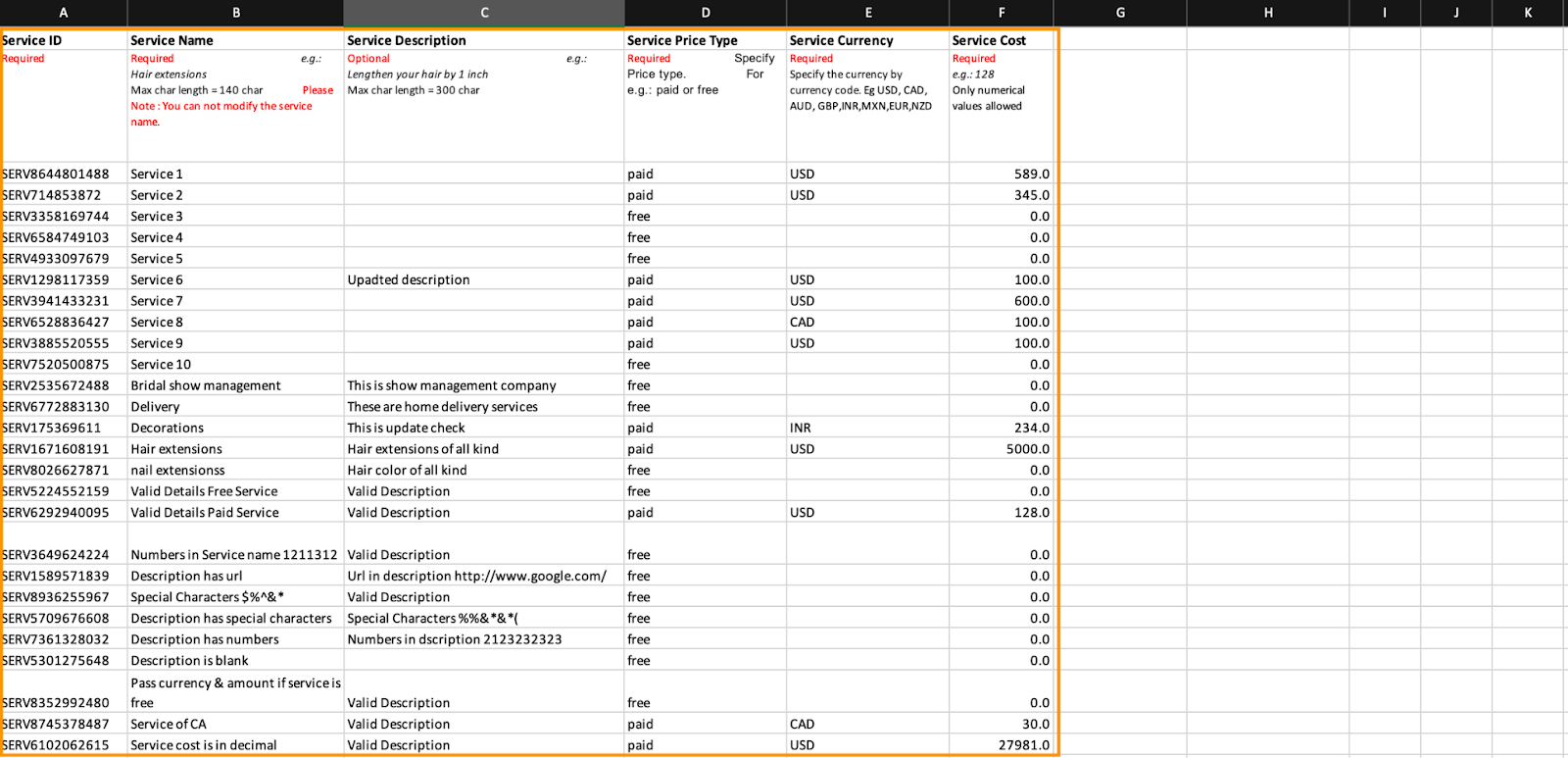Select cell SERV8026627871

(x=64, y=470)
